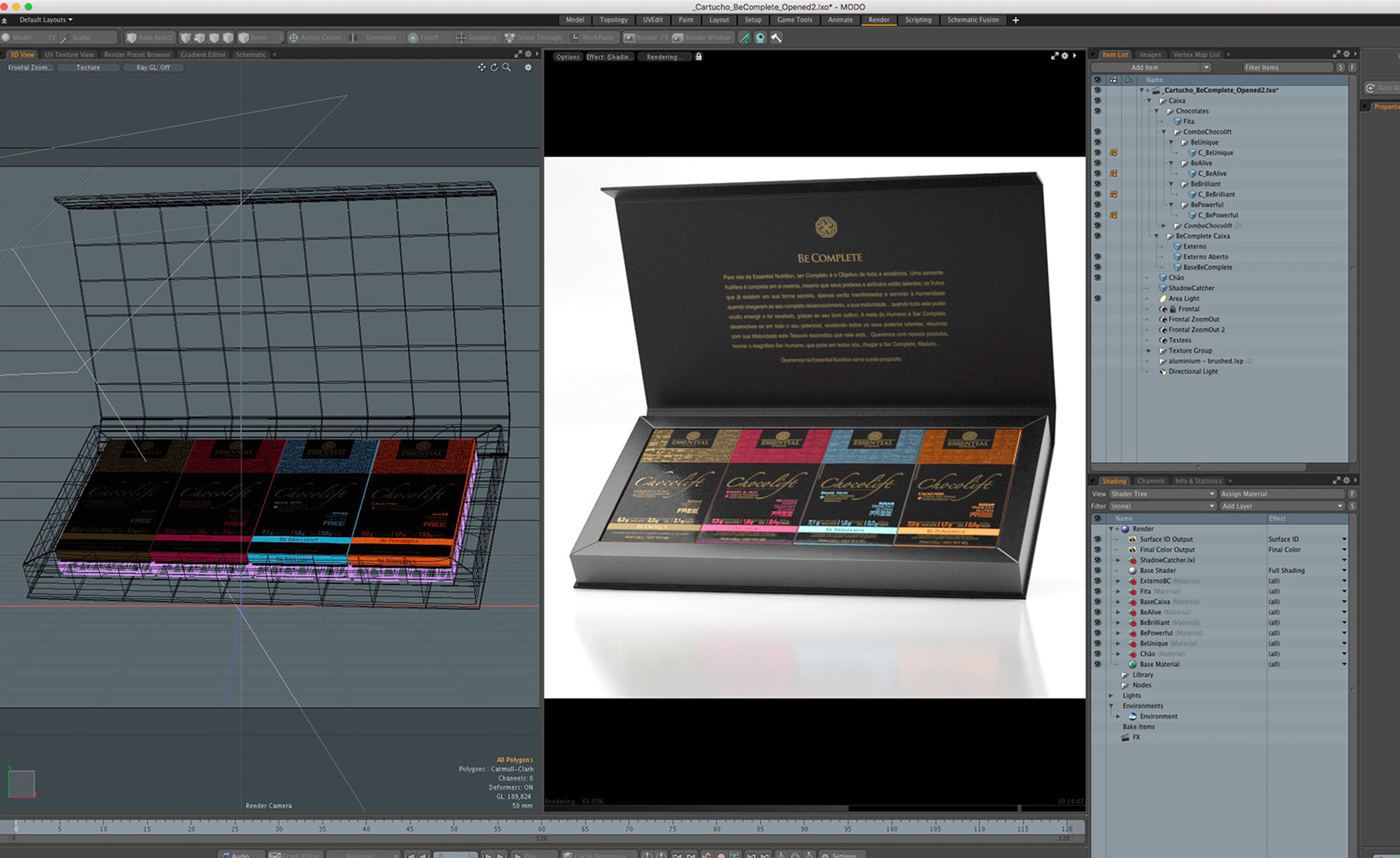Click frame 60 on the timeline
Image resolution: width=1400 pixels, height=858 pixels.
[542, 827]
